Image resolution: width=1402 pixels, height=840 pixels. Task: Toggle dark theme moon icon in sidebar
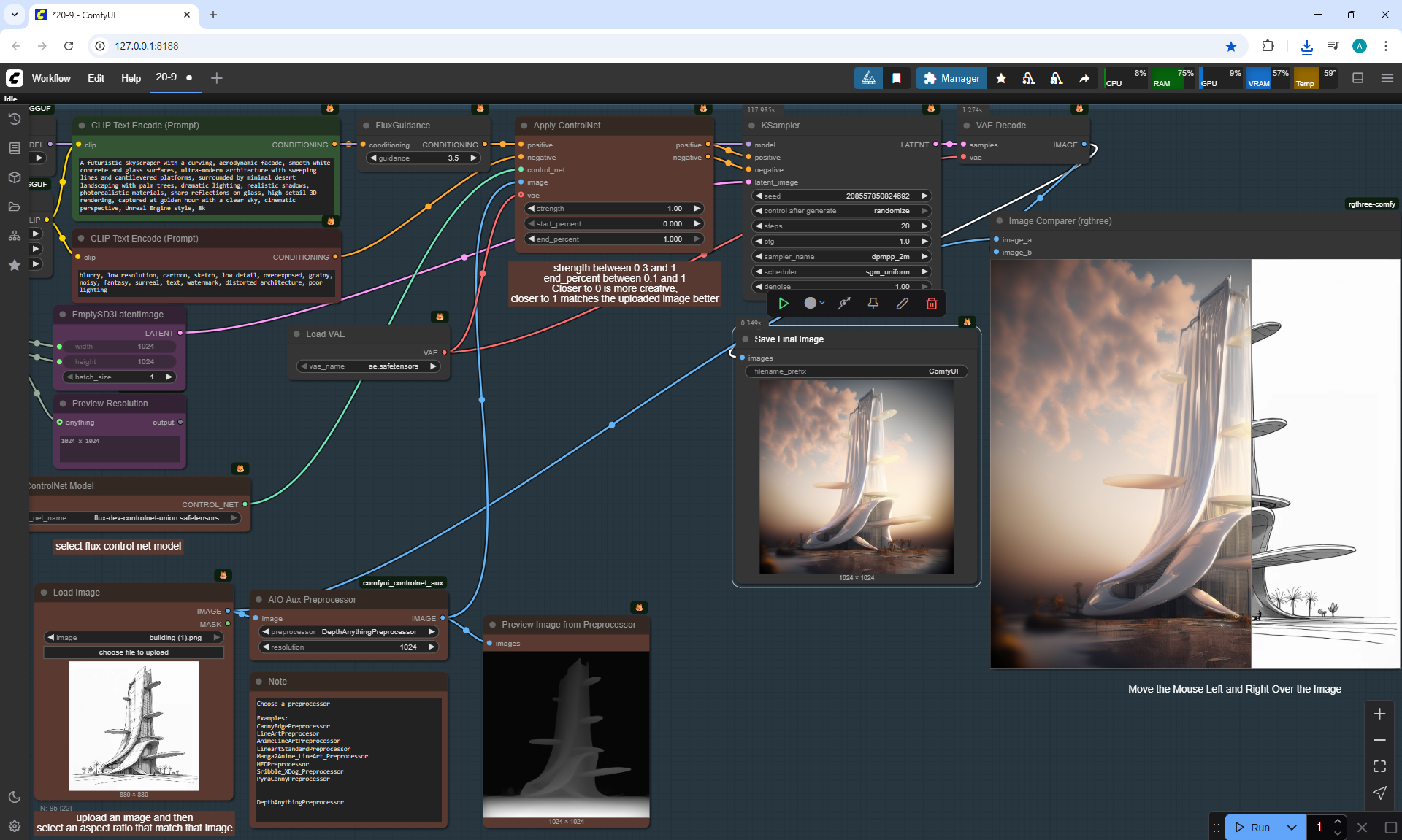[x=14, y=797]
